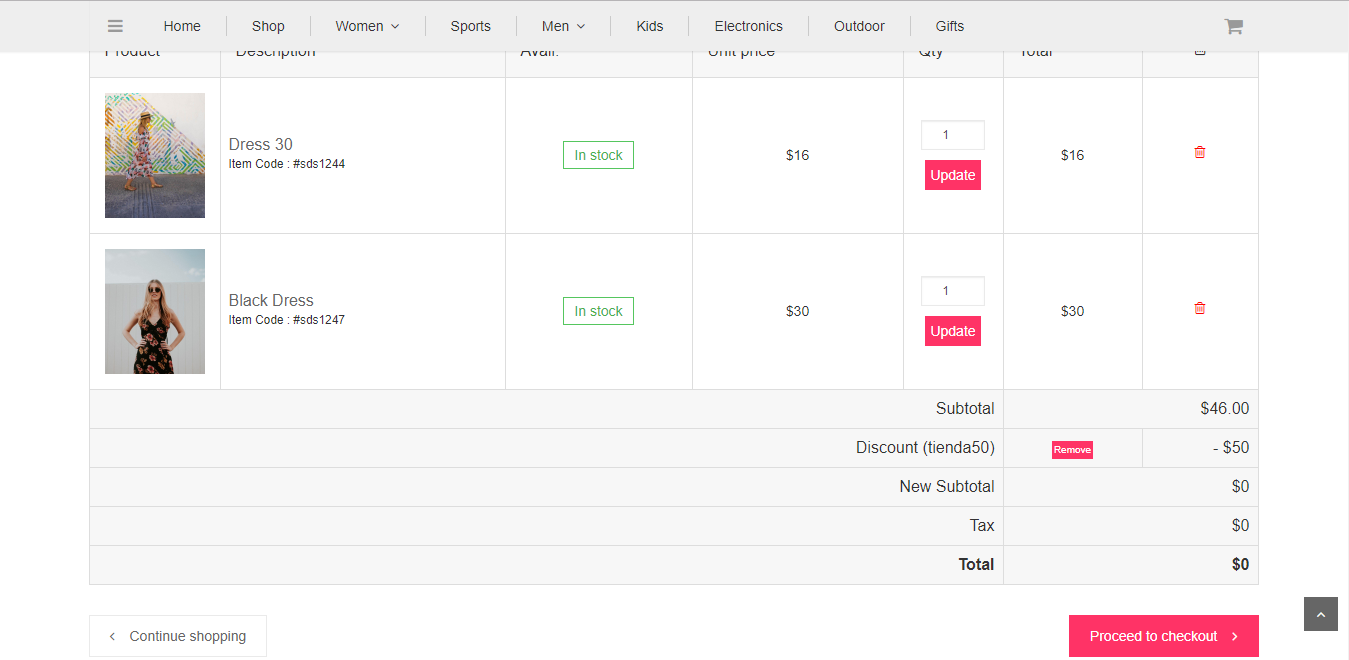Select the Sports menu item
Screen dimensions: 1349x660
470,26
